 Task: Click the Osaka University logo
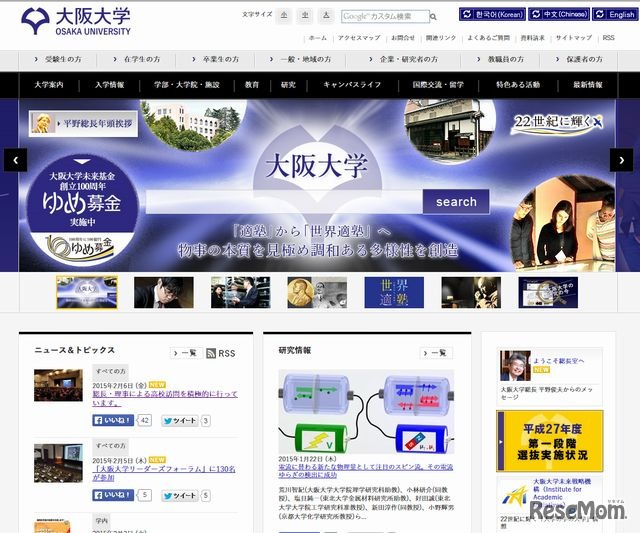(76, 21)
